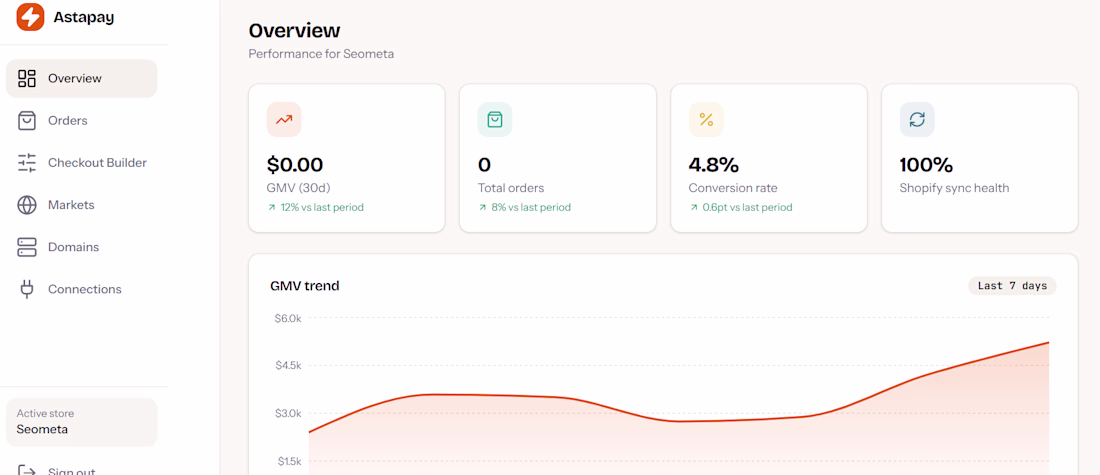The width and height of the screenshot is (1100, 475).
Task: Click the Orders shopping bag icon in sidebar
Action: click(x=27, y=121)
